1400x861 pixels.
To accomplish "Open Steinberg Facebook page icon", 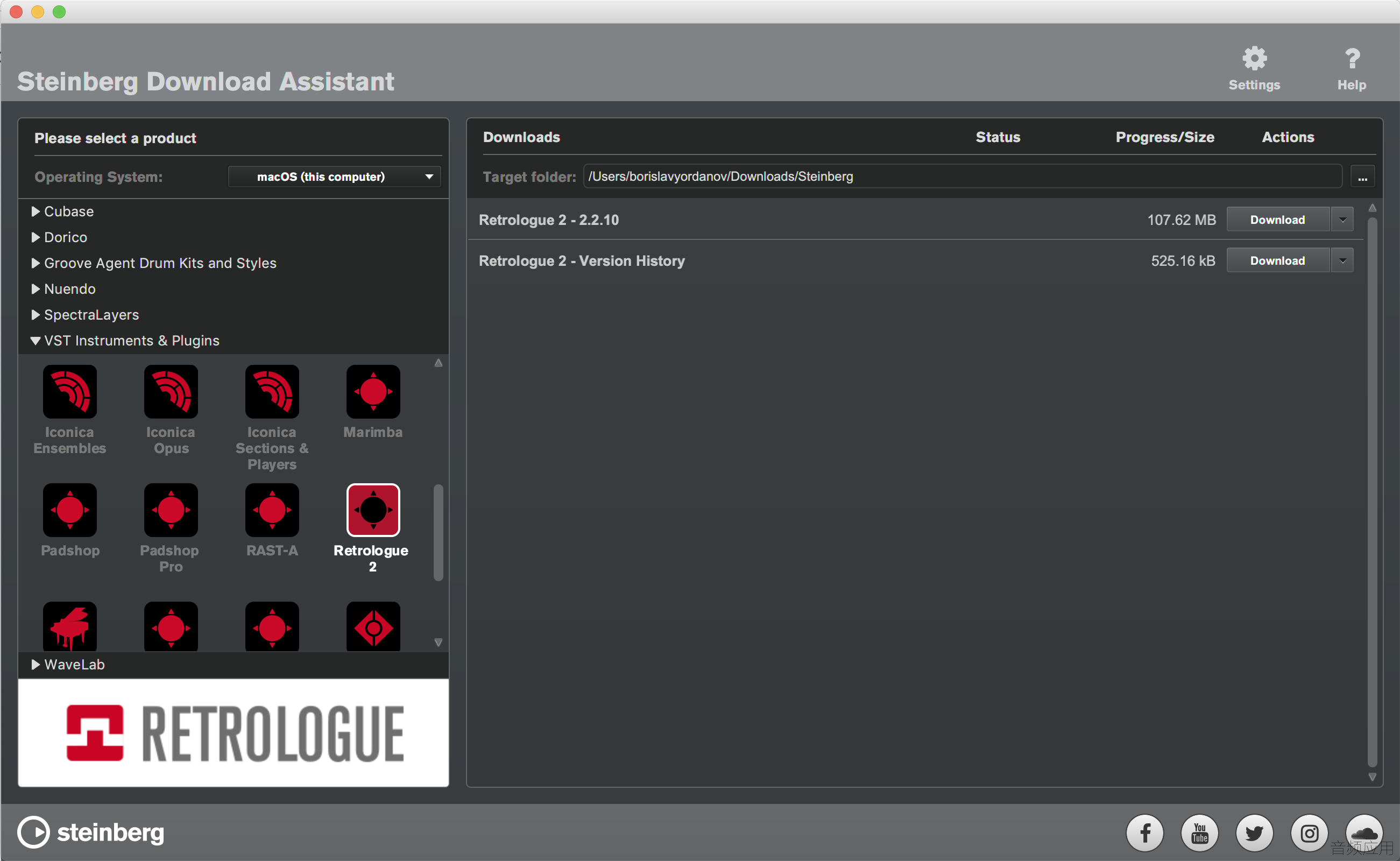I will click(x=1145, y=834).
